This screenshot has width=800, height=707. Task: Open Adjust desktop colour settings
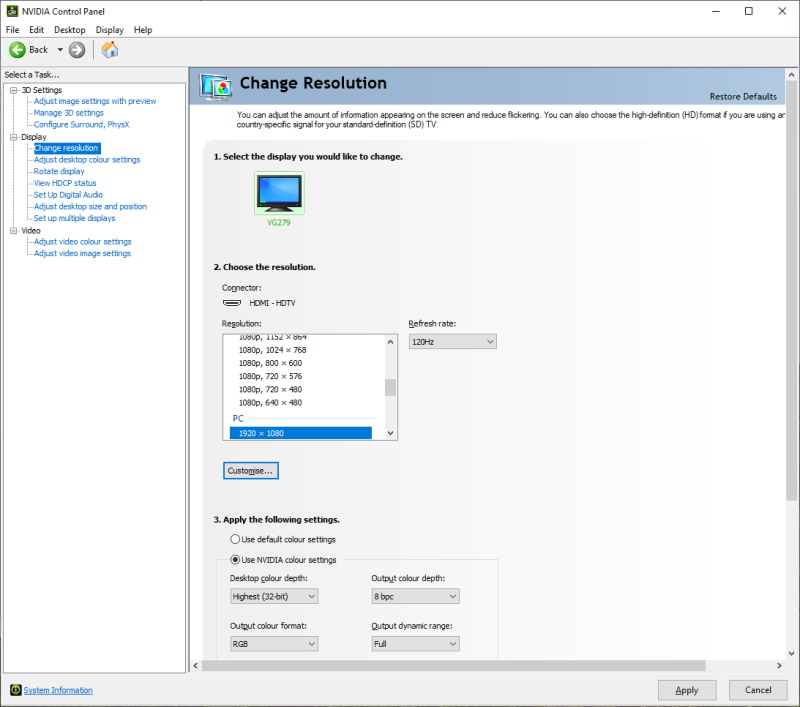pyautogui.click(x=87, y=160)
